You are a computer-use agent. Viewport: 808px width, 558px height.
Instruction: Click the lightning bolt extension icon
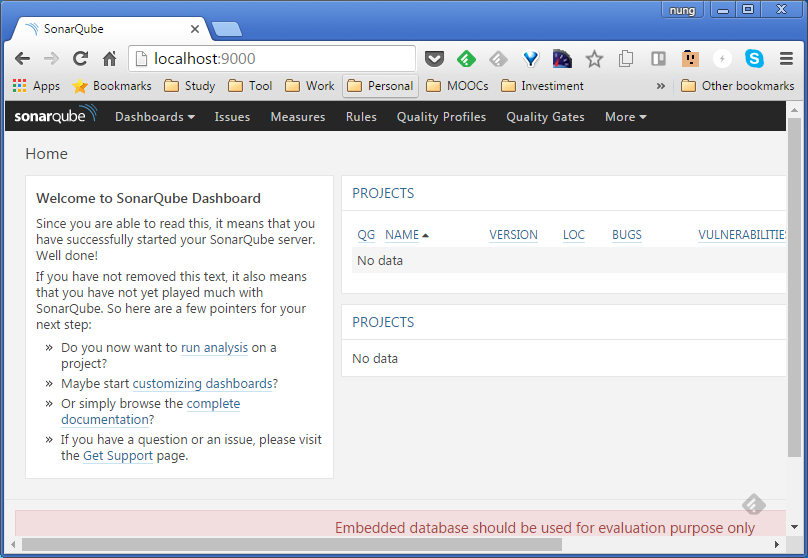(x=722, y=59)
